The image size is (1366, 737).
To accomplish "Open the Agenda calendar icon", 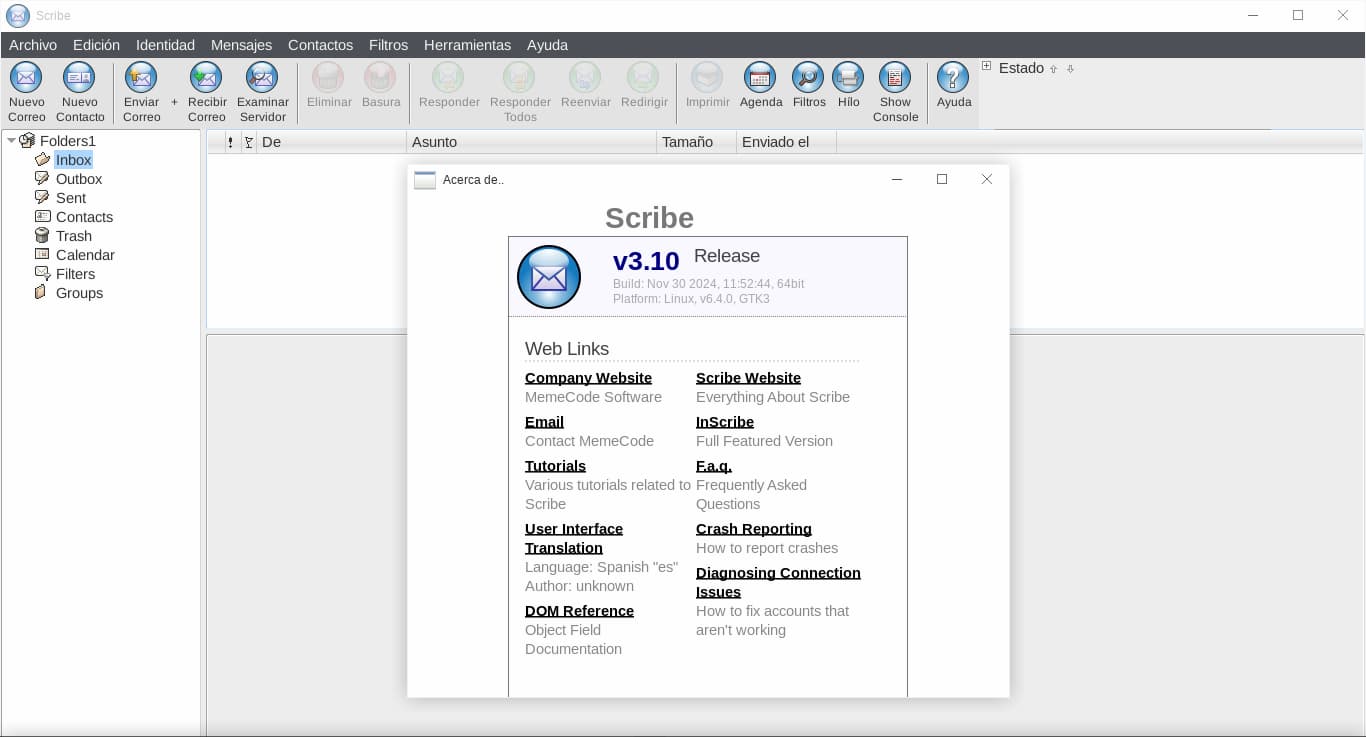I will coord(760,77).
